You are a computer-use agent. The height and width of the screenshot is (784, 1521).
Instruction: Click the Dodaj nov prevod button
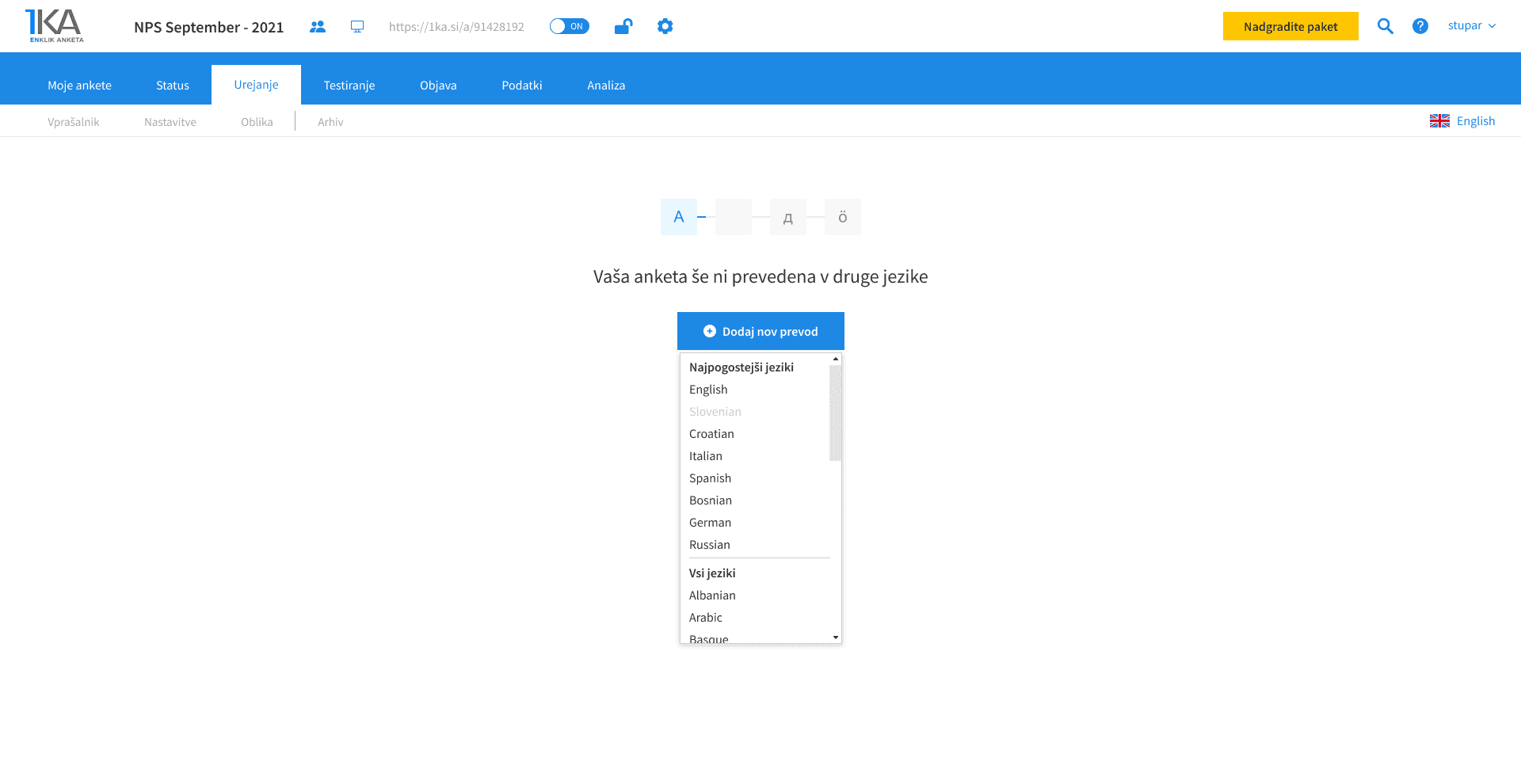(760, 331)
